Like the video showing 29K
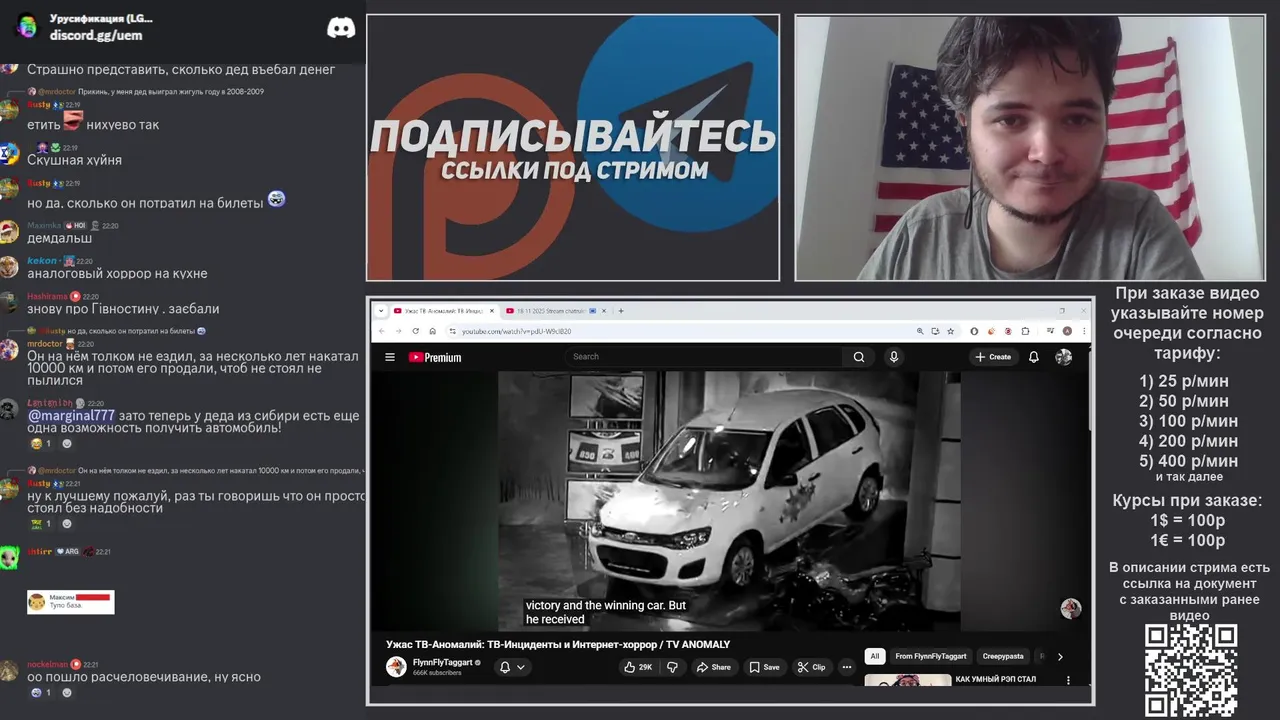The width and height of the screenshot is (1280, 720). (x=637, y=667)
